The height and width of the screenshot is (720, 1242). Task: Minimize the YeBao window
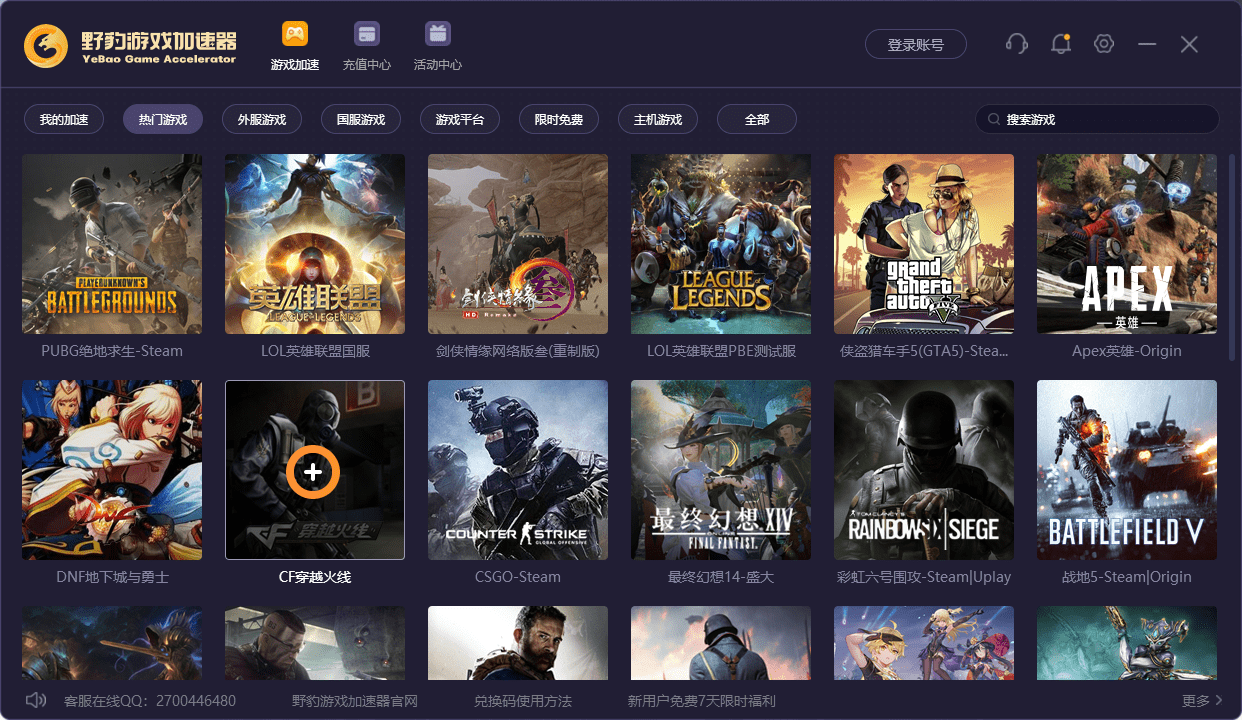[1147, 44]
